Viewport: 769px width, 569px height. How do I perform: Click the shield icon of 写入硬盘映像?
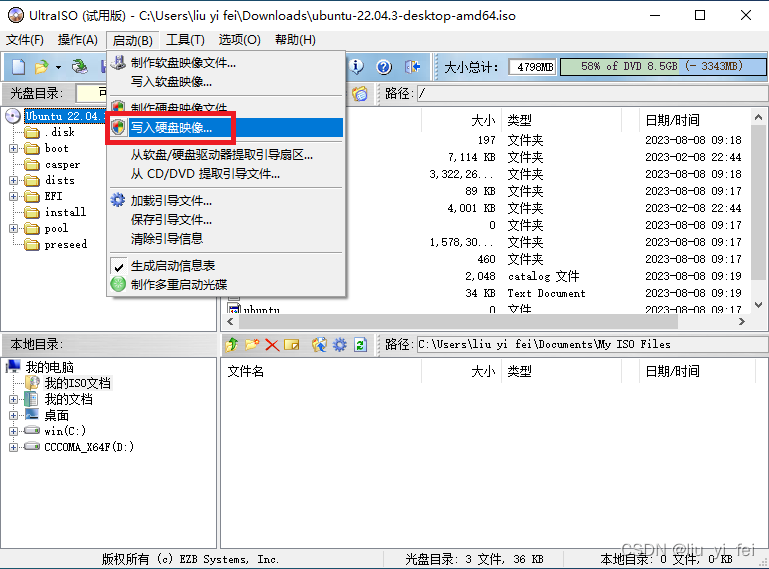click(x=118, y=127)
